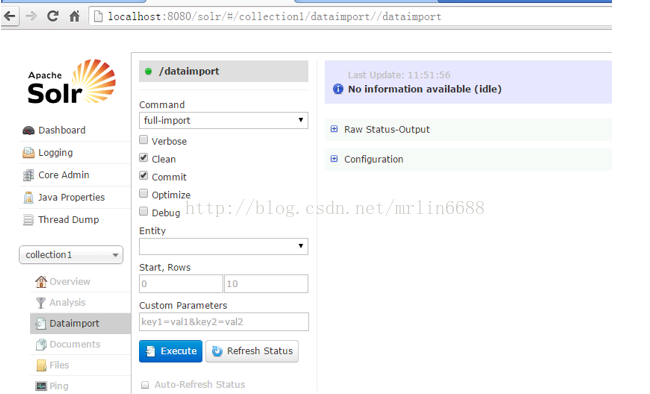Image resolution: width=650 pixels, height=394 pixels.
Task: Open Logging in the sidebar
Action: click(56, 153)
